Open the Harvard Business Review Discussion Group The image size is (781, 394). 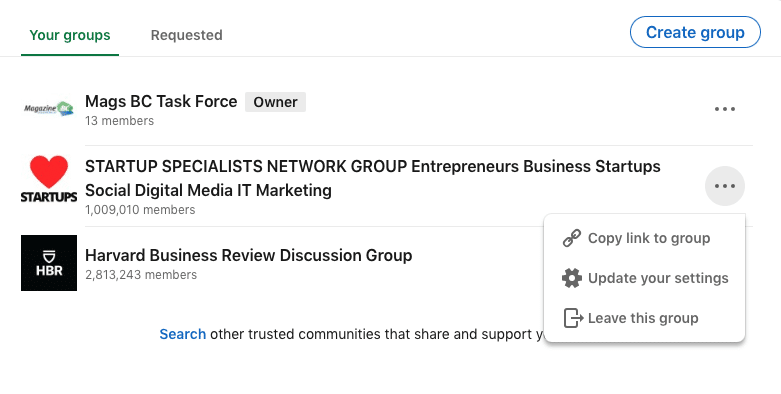[249, 256]
